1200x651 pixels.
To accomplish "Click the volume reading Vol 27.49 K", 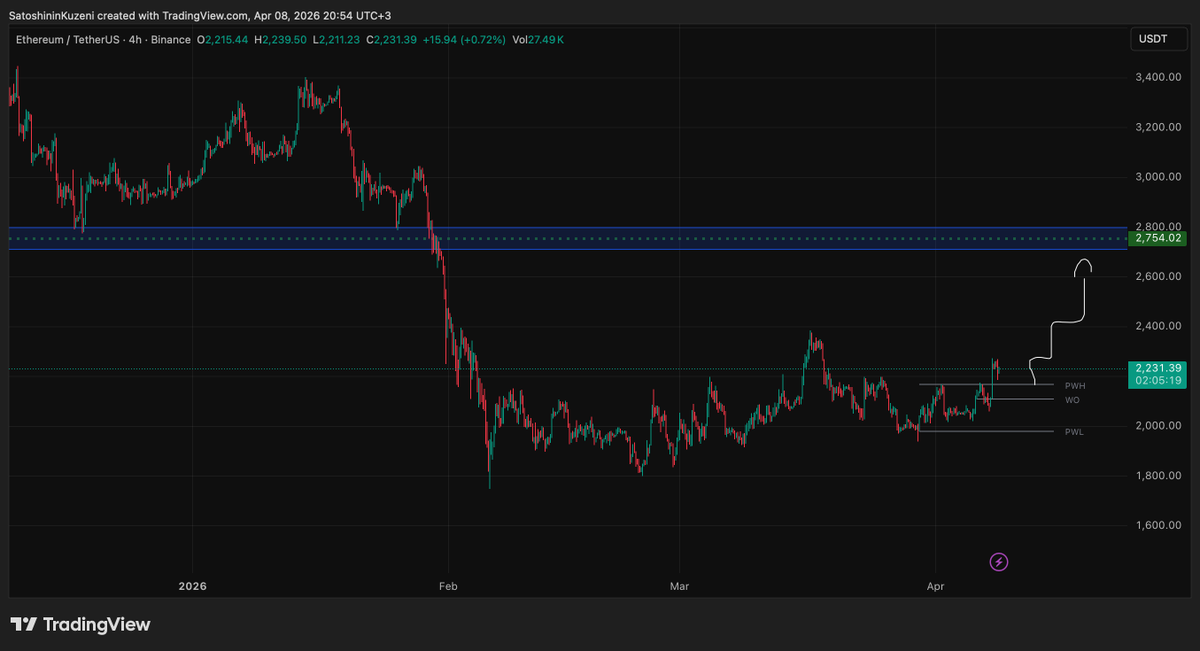I will tap(540, 39).
